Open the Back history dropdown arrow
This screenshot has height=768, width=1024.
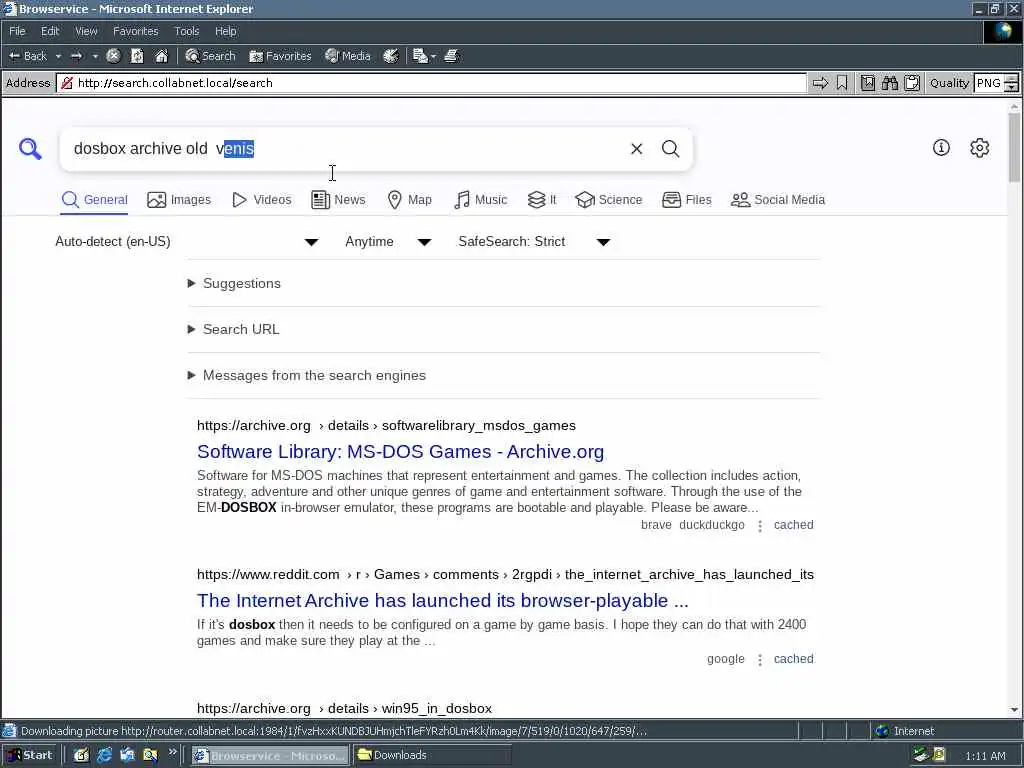coord(58,56)
